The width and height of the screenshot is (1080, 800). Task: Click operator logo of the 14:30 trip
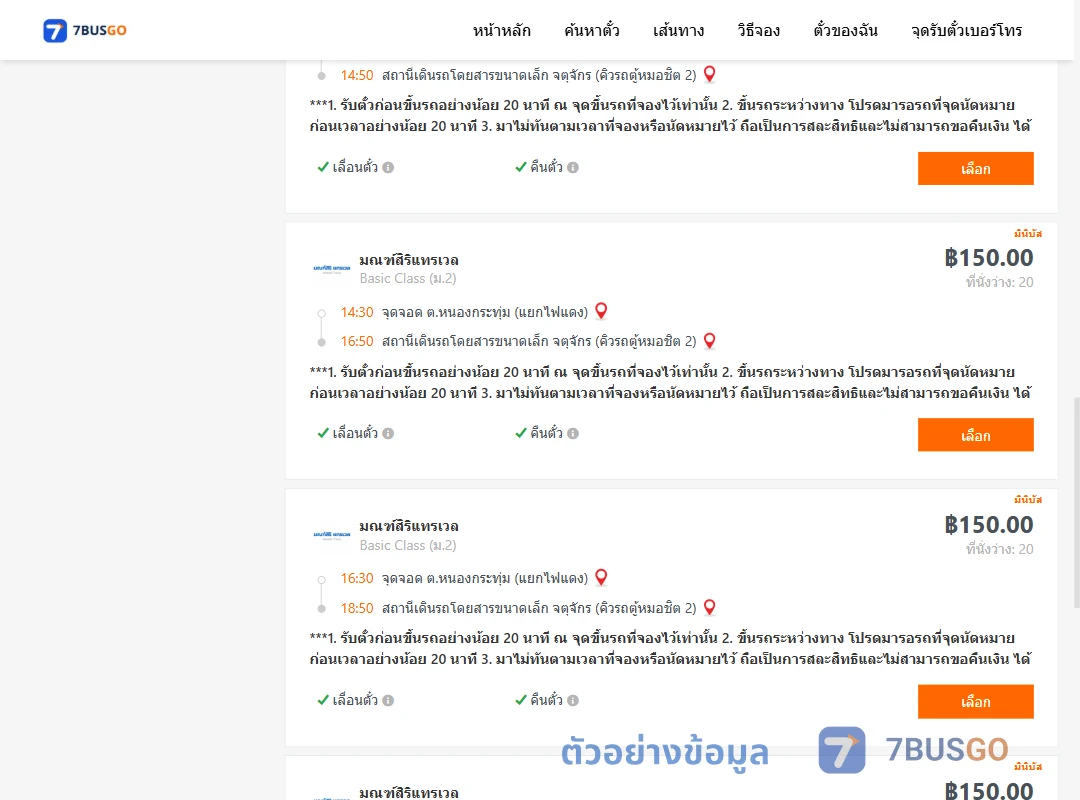pyautogui.click(x=332, y=269)
